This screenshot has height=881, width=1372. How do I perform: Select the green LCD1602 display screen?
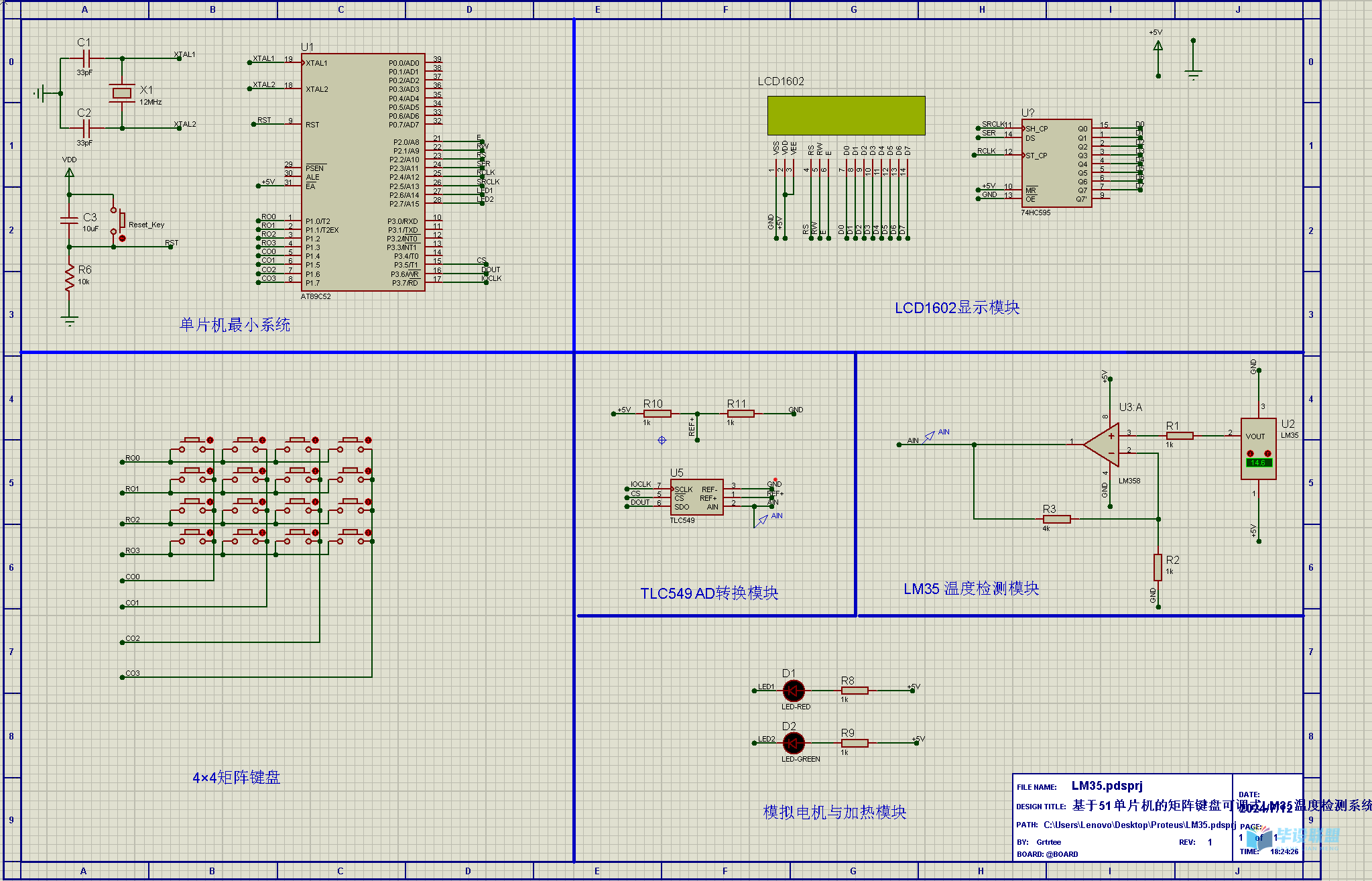846,115
